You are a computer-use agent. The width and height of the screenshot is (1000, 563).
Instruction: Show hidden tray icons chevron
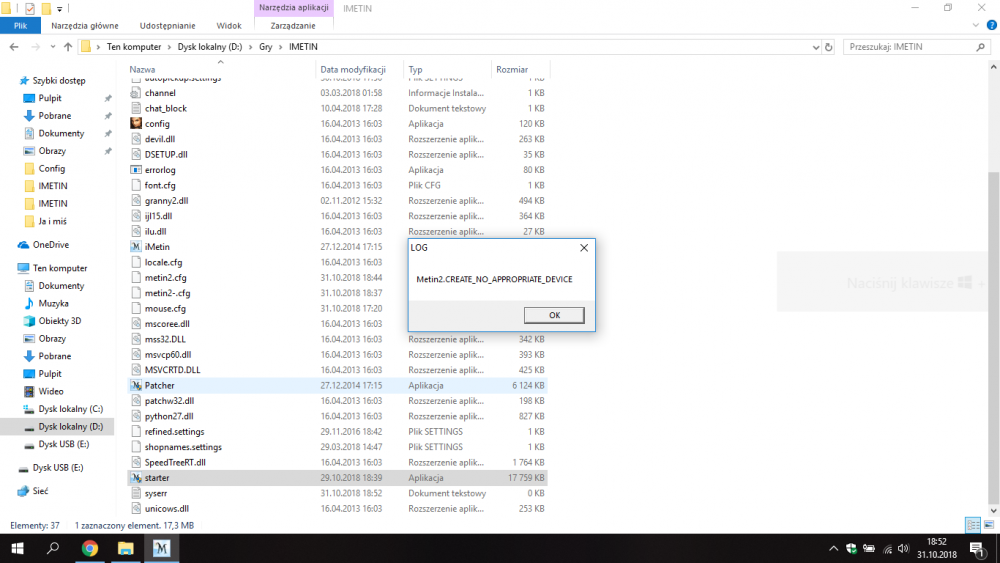click(833, 548)
